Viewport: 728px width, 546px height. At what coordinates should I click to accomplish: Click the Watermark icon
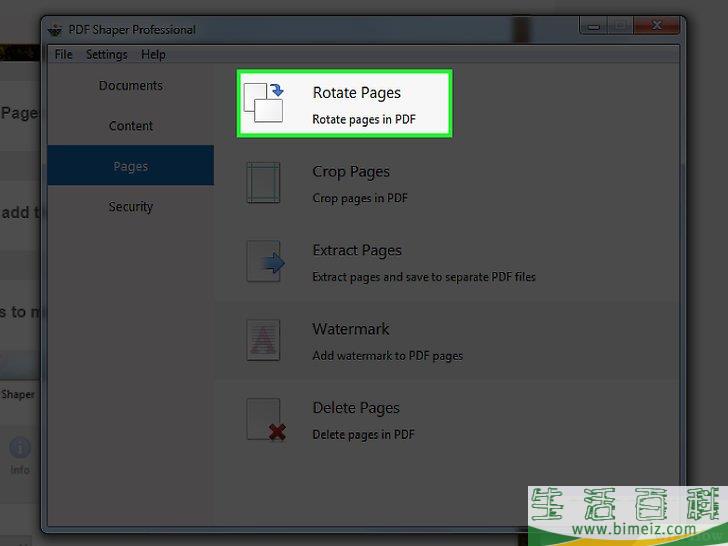click(x=263, y=340)
